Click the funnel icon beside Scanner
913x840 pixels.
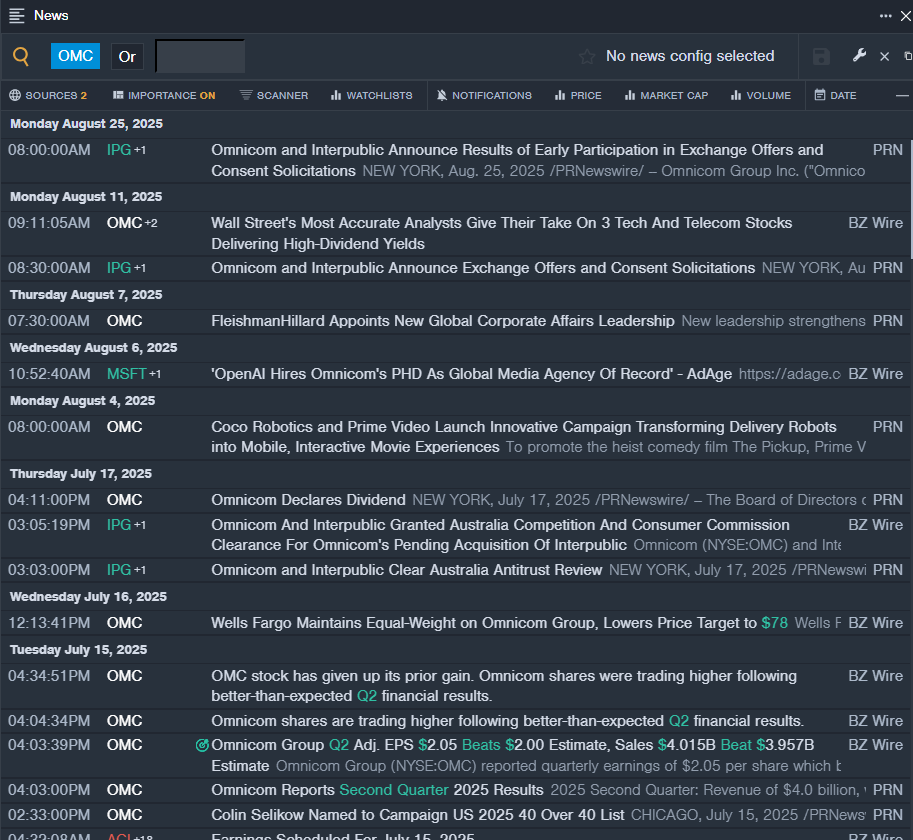click(x=246, y=95)
